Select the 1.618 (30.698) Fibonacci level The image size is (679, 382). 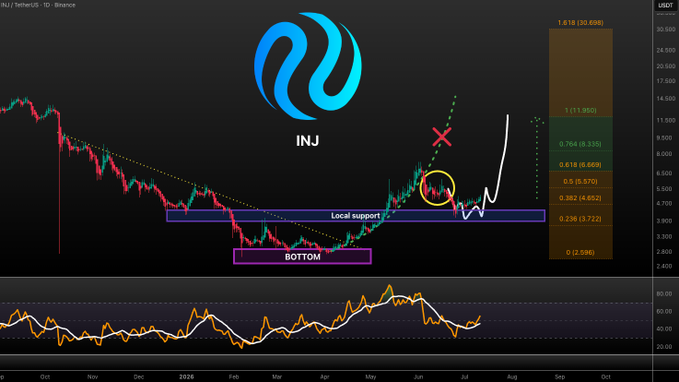coord(580,23)
